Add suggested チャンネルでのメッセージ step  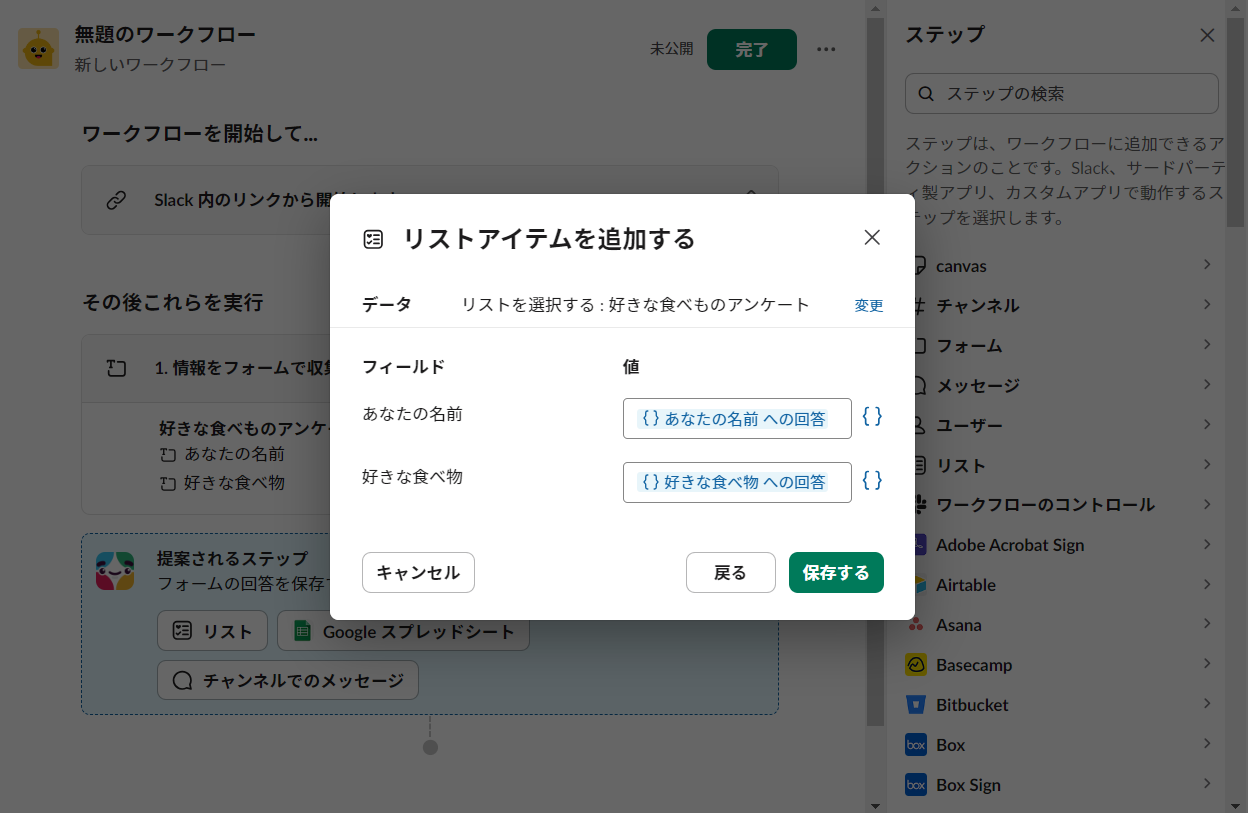(288, 680)
